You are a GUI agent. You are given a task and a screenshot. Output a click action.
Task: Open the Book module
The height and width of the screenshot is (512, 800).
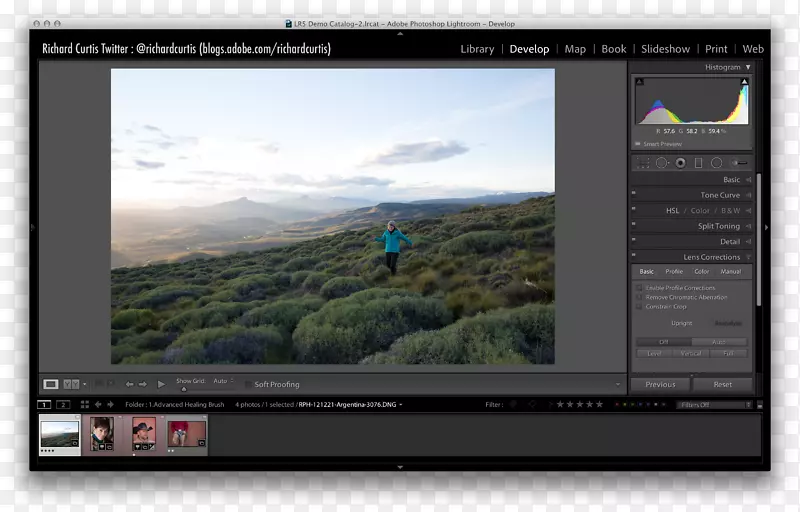(613, 49)
